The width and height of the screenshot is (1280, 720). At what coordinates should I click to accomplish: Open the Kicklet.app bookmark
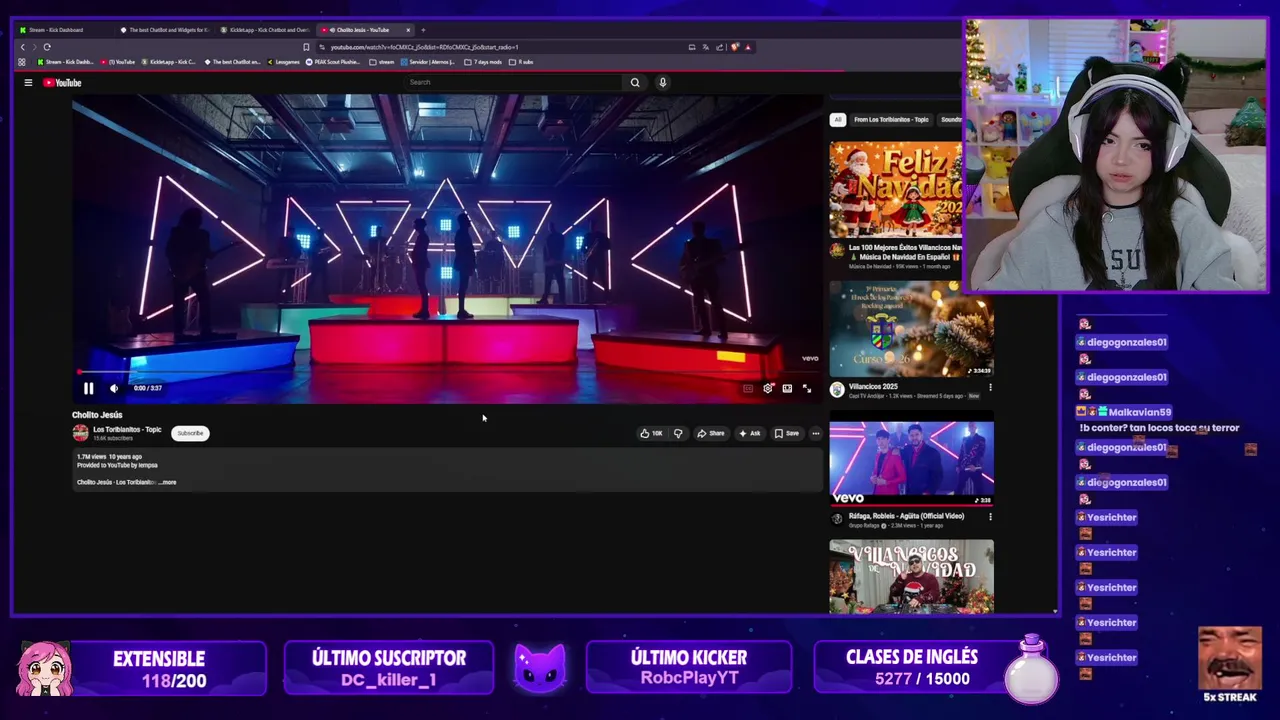[170, 62]
